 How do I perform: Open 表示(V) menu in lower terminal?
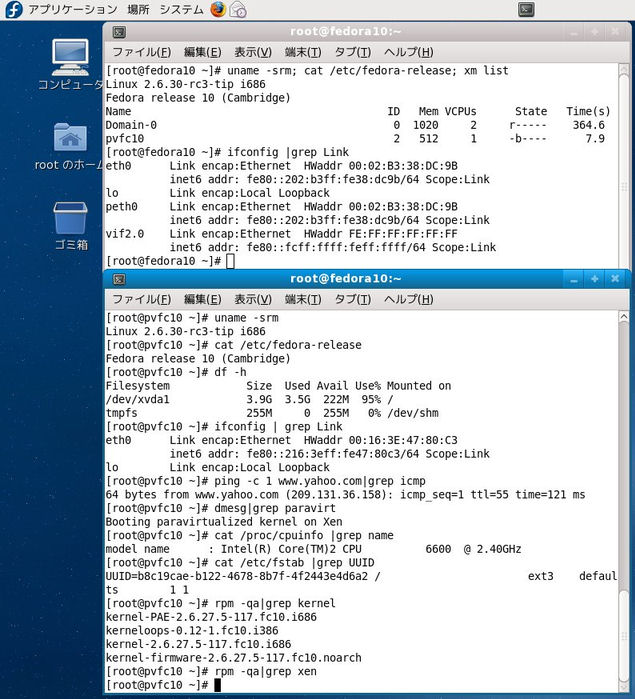(253, 299)
